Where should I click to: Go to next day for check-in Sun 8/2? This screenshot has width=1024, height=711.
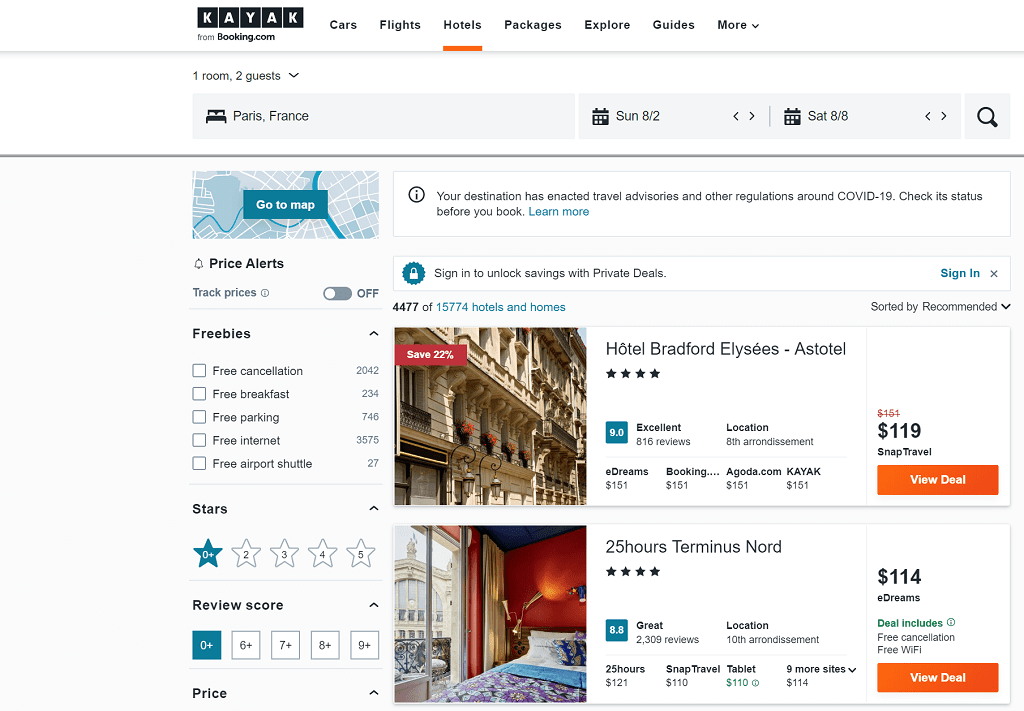(752, 116)
